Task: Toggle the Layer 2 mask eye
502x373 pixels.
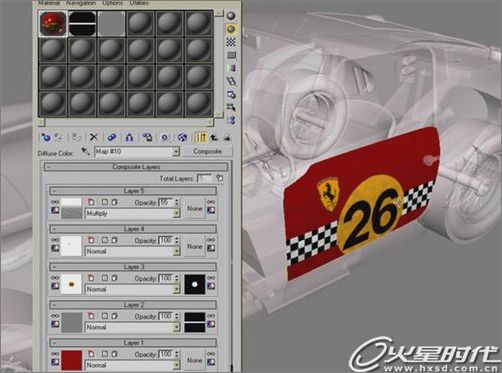Action: click(211, 316)
